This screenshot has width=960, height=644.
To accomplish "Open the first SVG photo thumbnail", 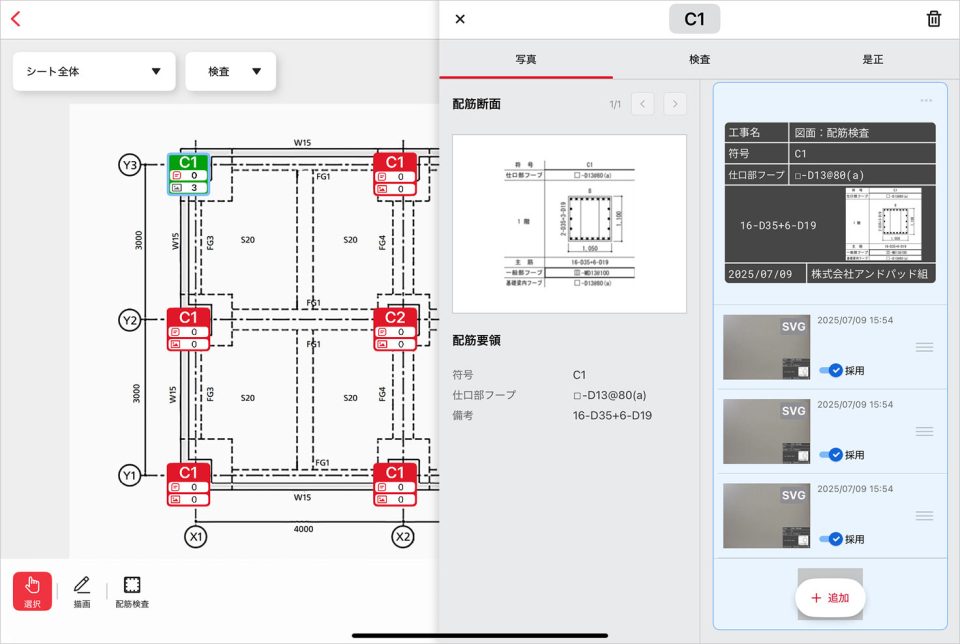I will 767,347.
